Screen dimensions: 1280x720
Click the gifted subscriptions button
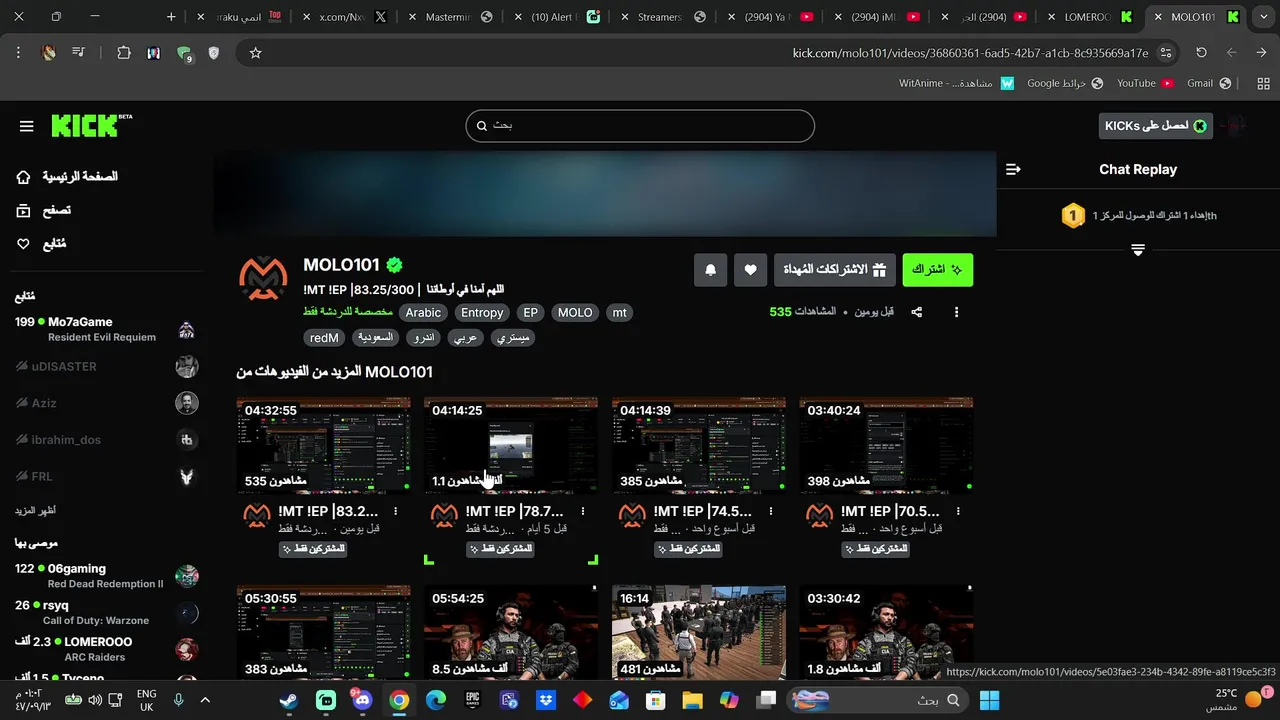point(835,270)
